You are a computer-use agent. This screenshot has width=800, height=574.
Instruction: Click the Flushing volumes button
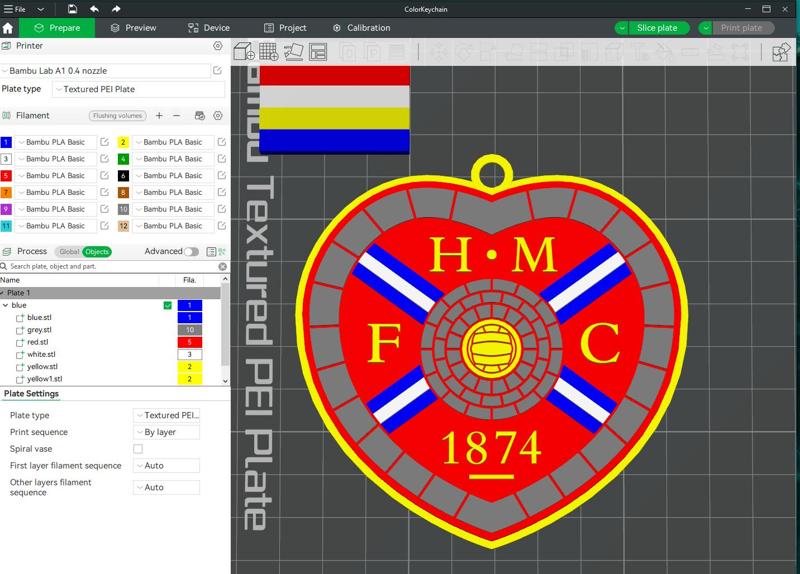[117, 116]
